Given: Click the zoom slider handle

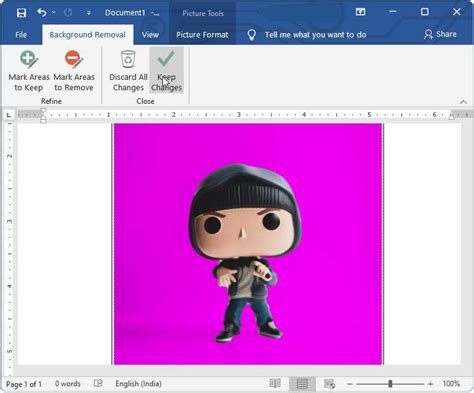Looking at the screenshot, I should coord(390,384).
